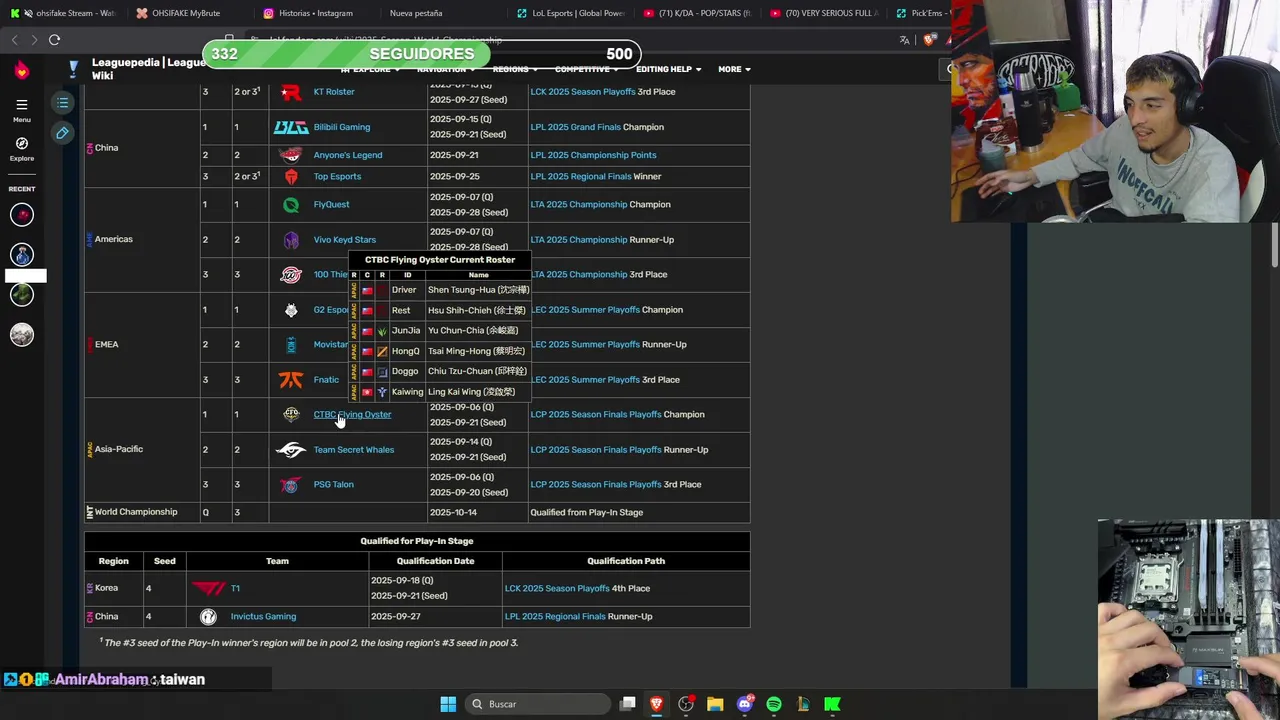1280x720 pixels.
Task: Click the player ID Doggo in roster tooltip
Action: tap(405, 371)
